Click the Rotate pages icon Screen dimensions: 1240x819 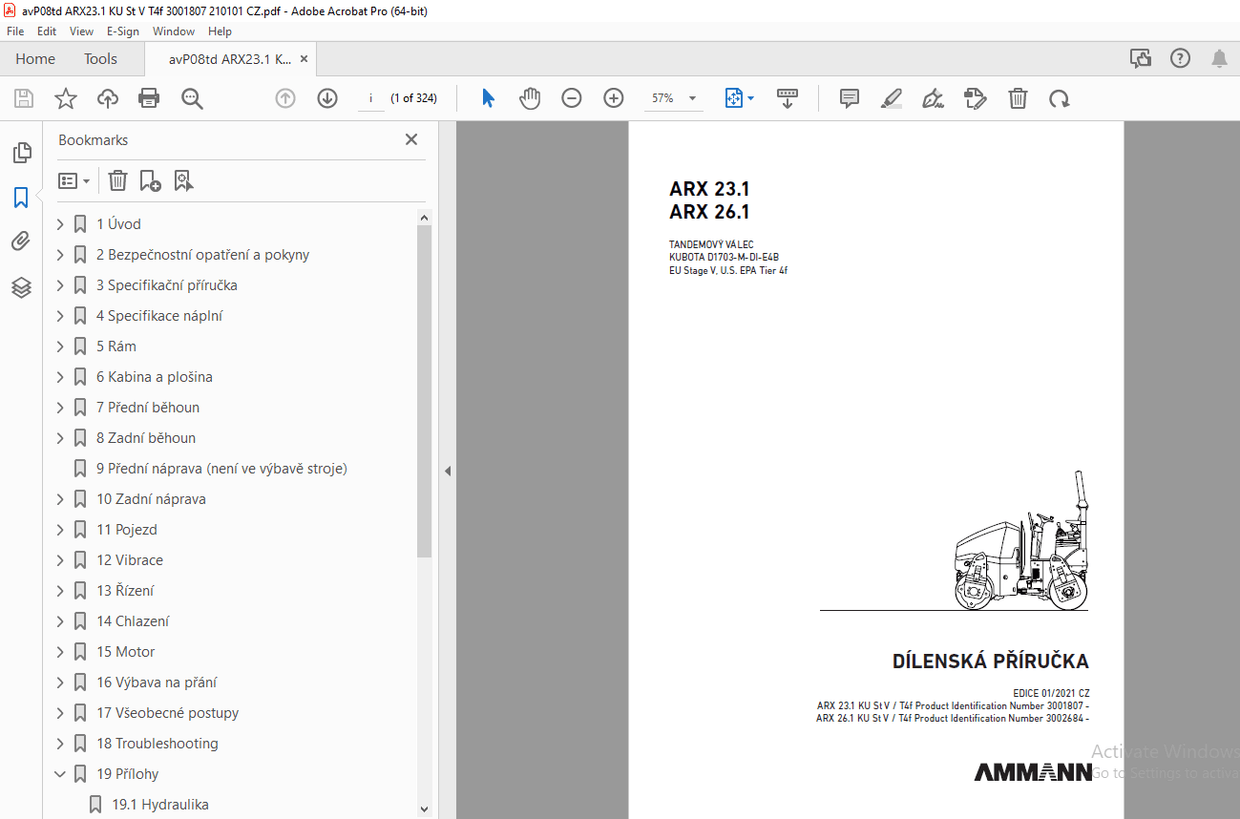pos(1059,98)
